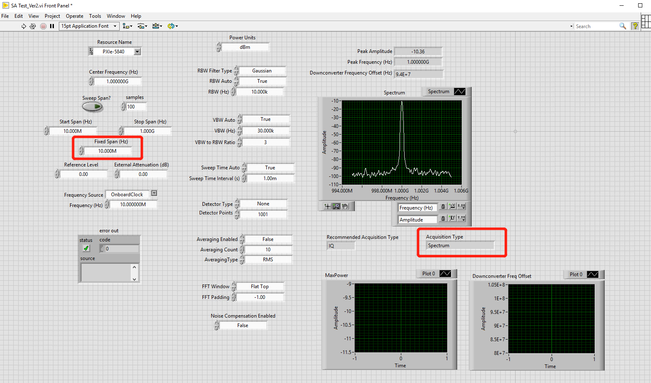651x383 pixels.
Task: Click the Run Continuously toolbar button
Action: click(x=33, y=26)
